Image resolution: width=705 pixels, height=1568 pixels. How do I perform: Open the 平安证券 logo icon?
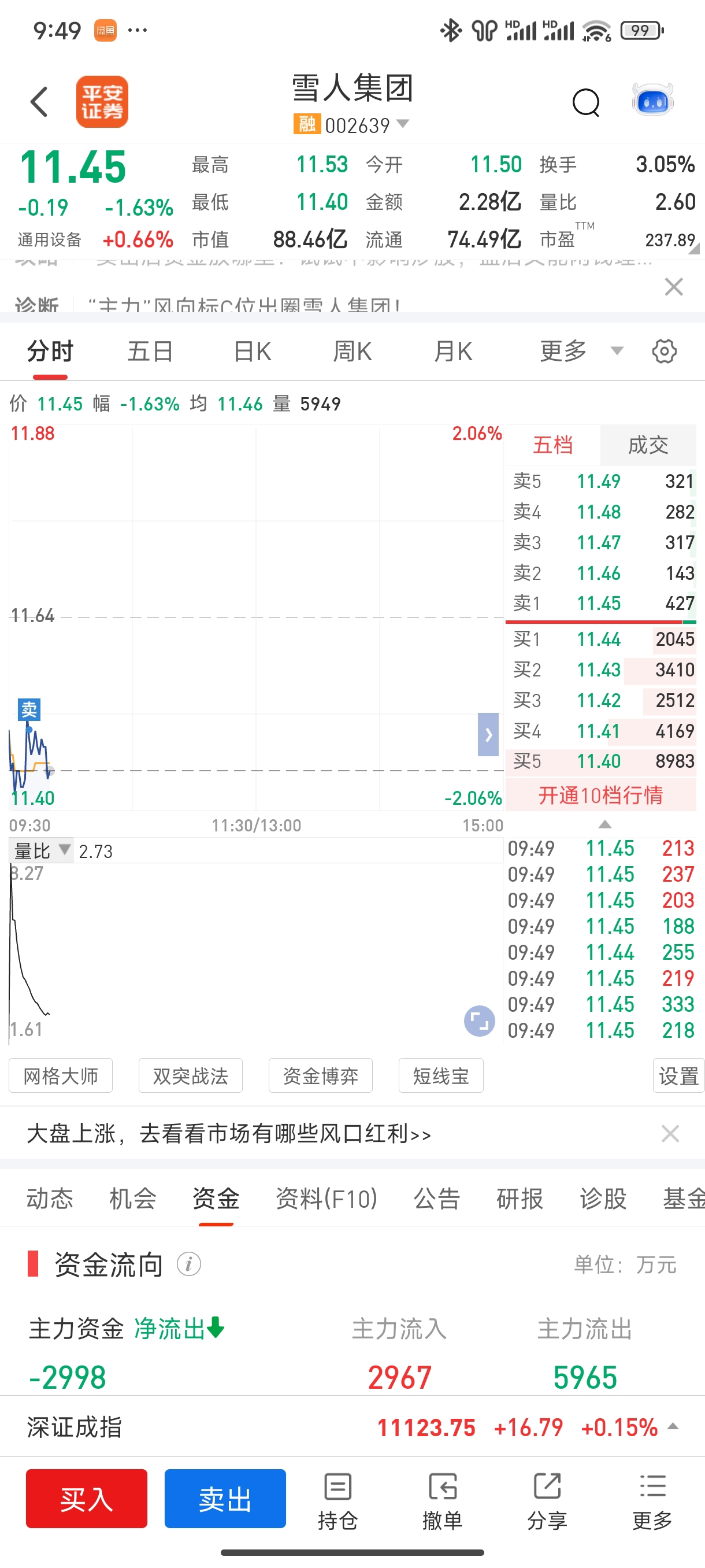(x=102, y=102)
